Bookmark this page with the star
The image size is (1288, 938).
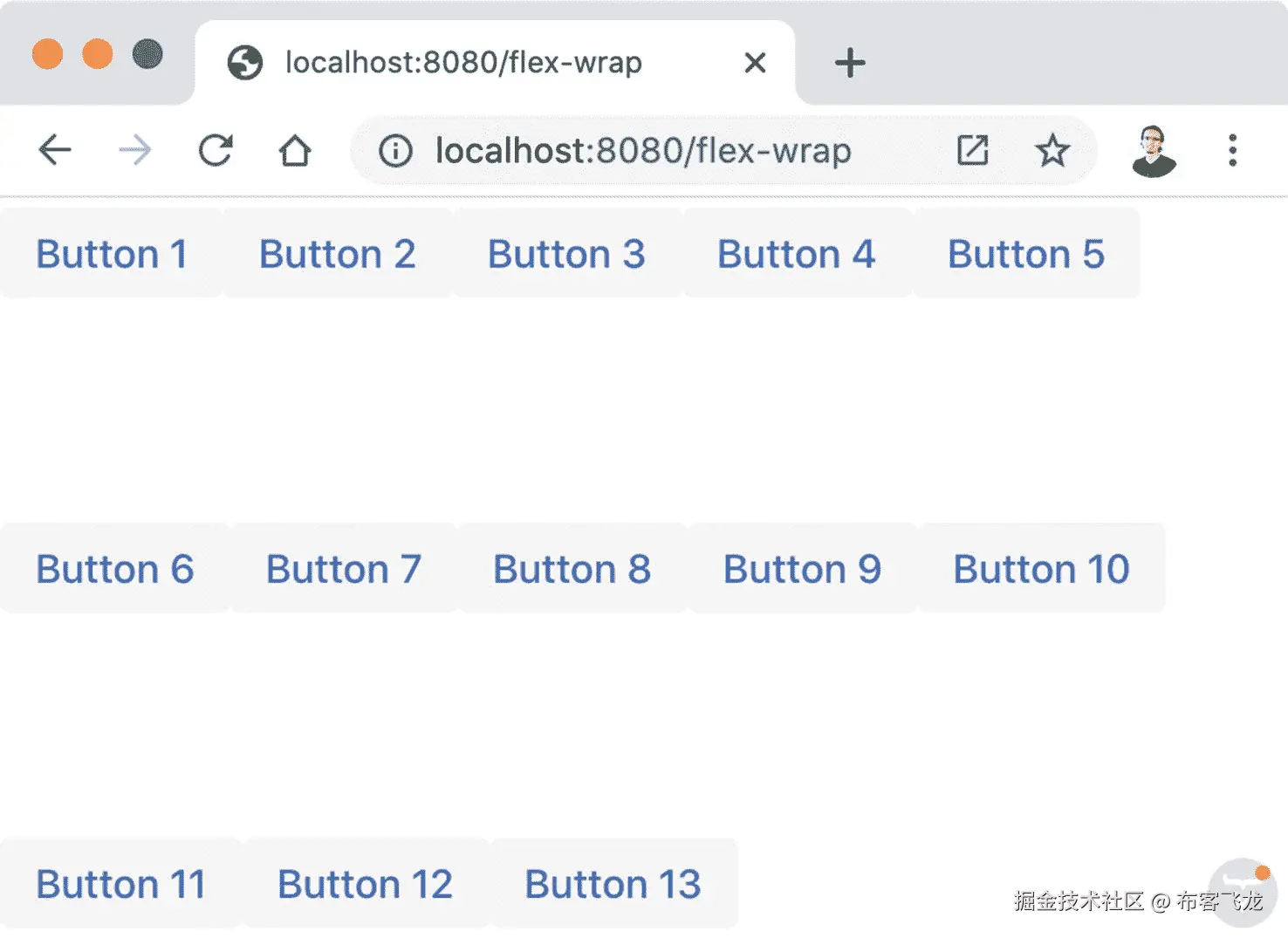1052,150
